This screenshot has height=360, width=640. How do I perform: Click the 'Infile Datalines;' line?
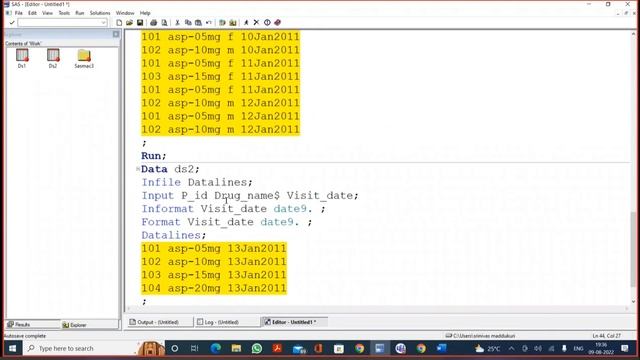tap(197, 182)
